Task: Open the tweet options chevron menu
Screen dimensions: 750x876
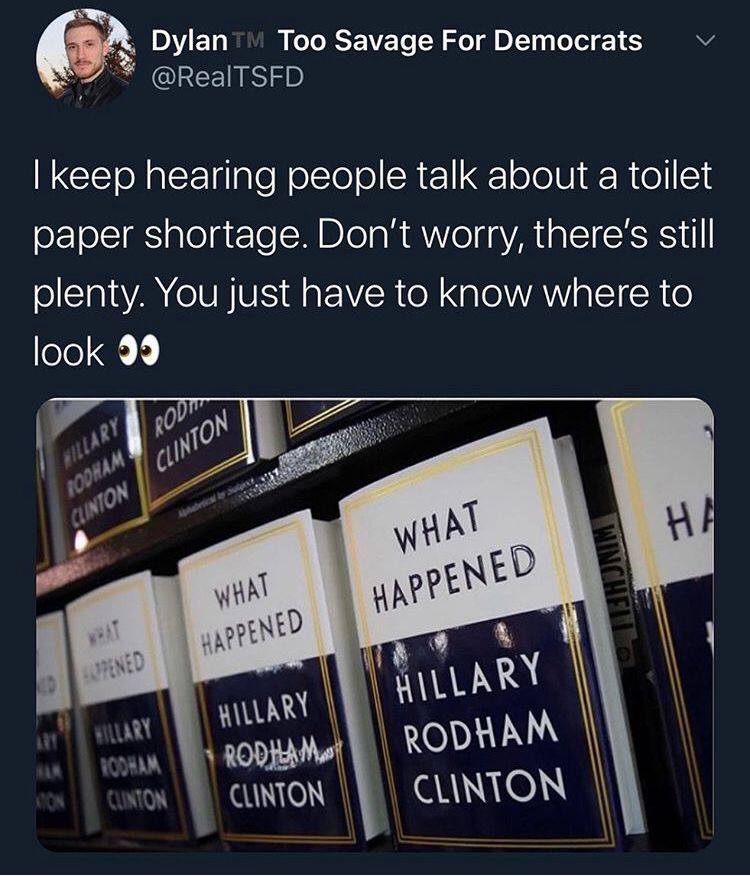Action: tap(706, 41)
